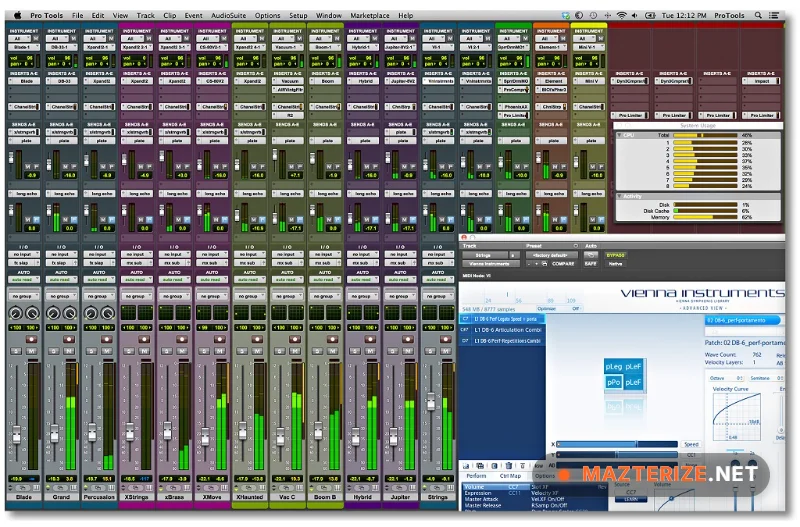Toggle the SAFE button in plug-in header
Screen dimensions: 800x527
click(591, 264)
